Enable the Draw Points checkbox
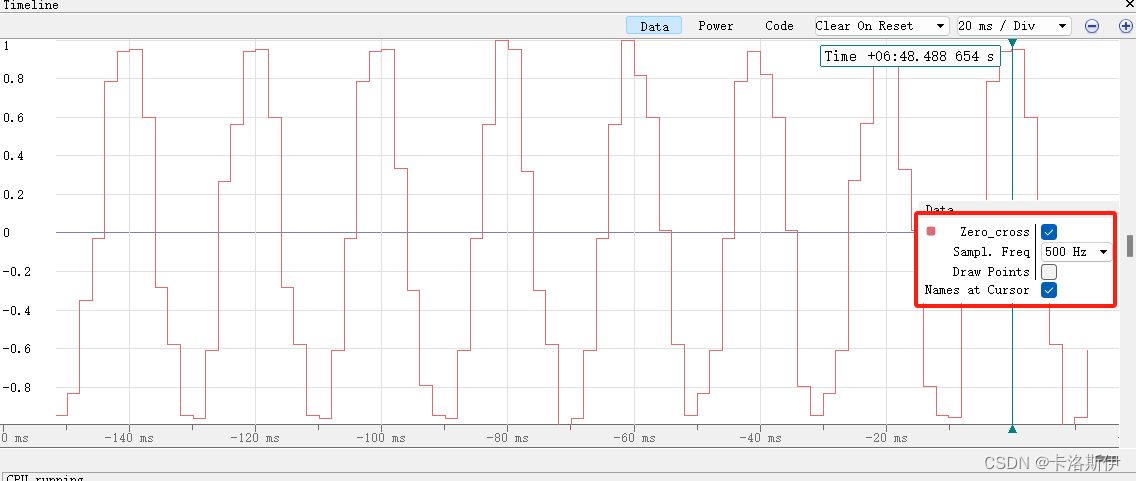 coord(1048,272)
